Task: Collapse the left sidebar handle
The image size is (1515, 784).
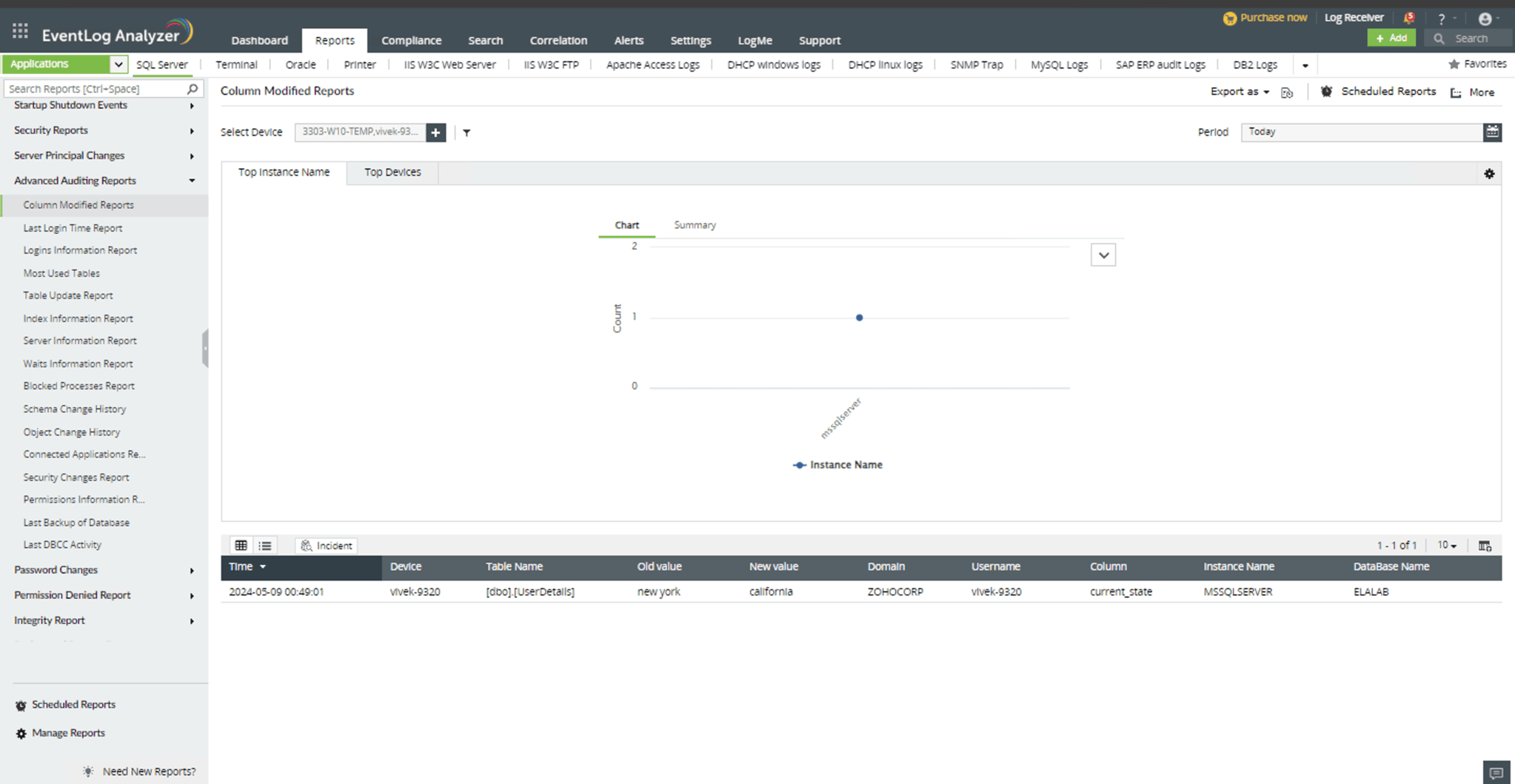Action: (x=205, y=348)
